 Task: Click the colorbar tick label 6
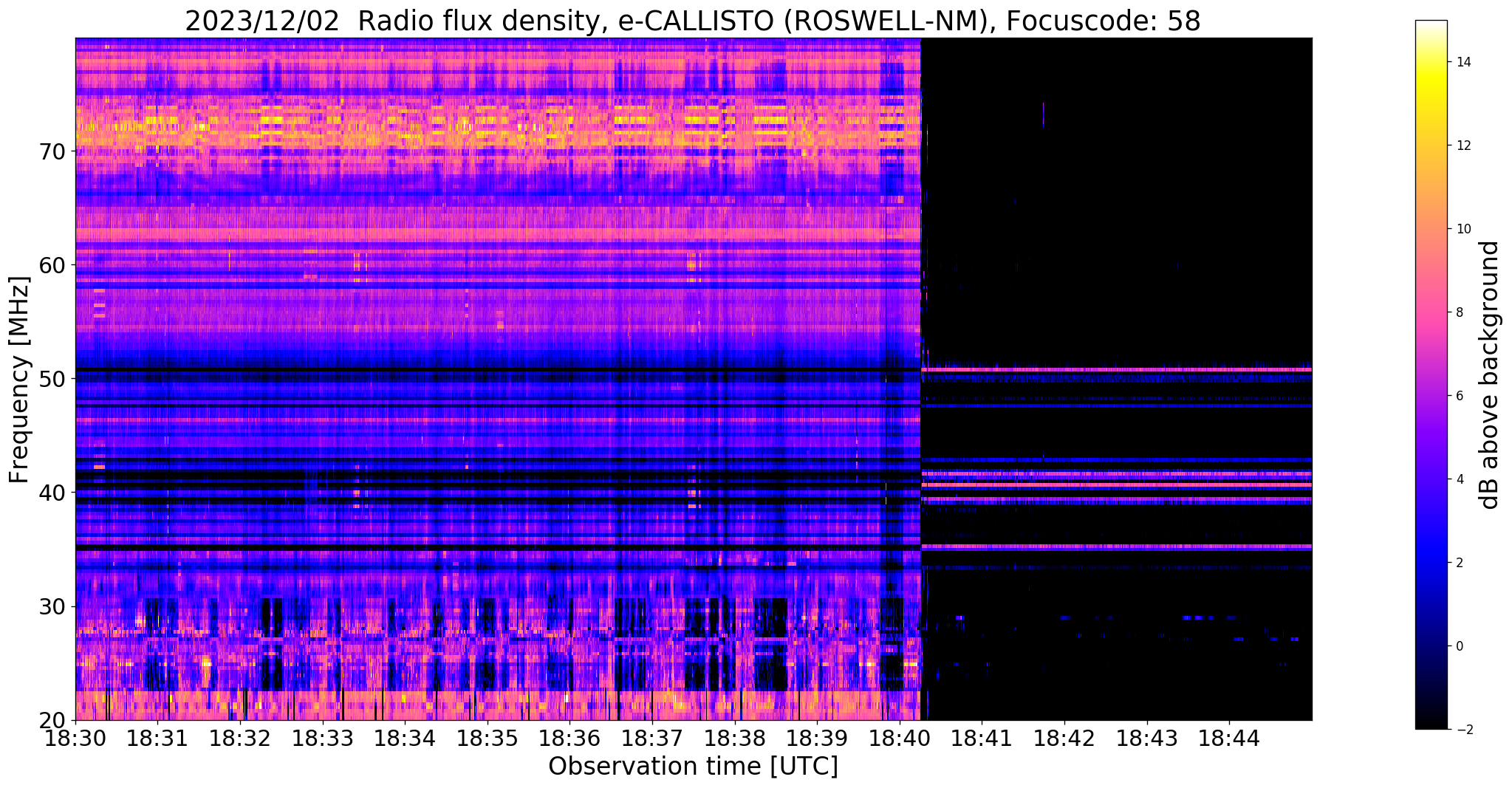(x=1459, y=396)
